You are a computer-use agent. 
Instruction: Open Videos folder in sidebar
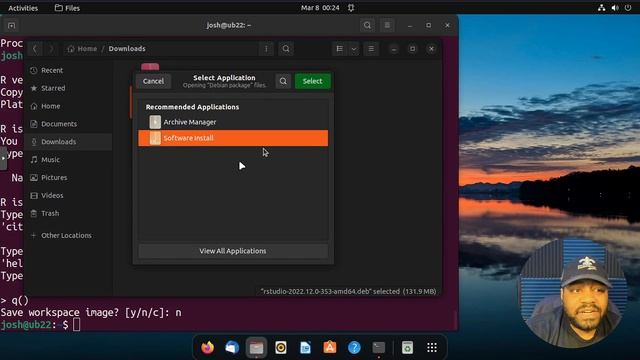pos(68,196)
